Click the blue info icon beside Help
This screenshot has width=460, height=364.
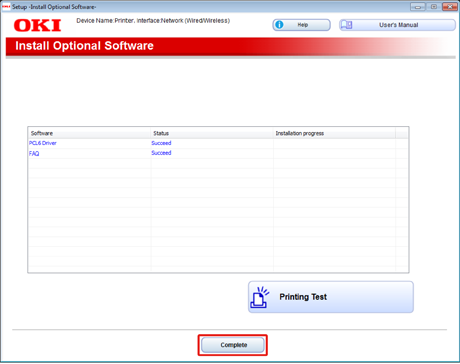tap(279, 25)
